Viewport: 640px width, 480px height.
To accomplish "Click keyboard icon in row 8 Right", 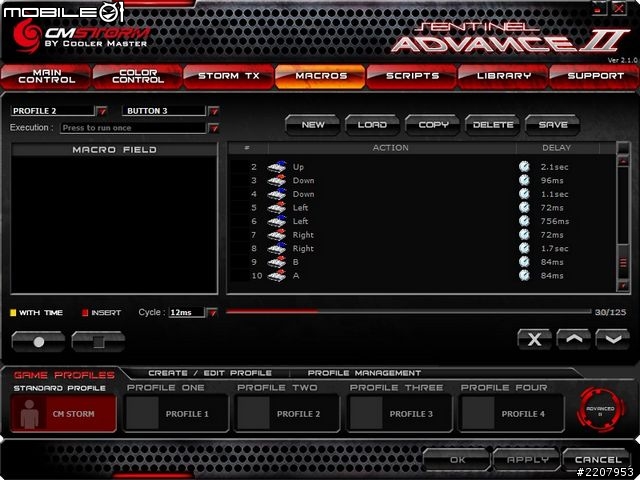I will [277, 248].
